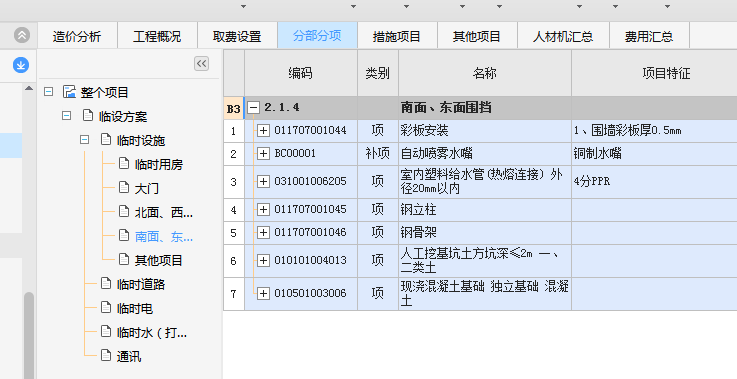Click the document icon beside 其他项目 tree node

tap(124, 259)
